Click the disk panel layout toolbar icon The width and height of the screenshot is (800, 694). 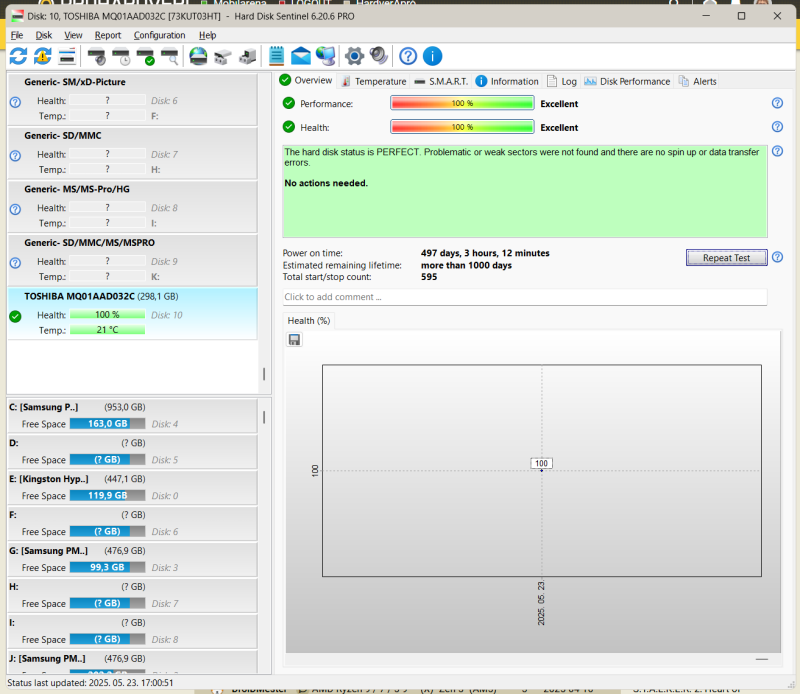(67, 56)
